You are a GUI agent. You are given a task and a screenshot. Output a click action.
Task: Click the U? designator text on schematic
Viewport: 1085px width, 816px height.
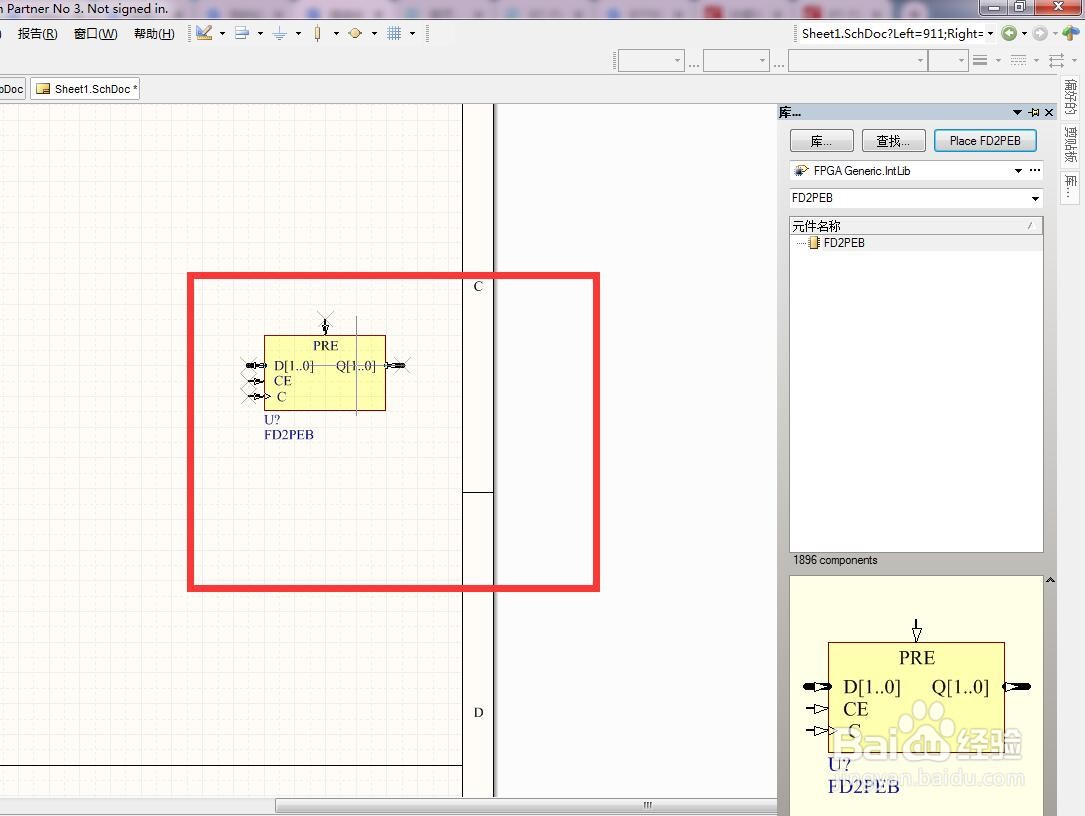pos(271,419)
